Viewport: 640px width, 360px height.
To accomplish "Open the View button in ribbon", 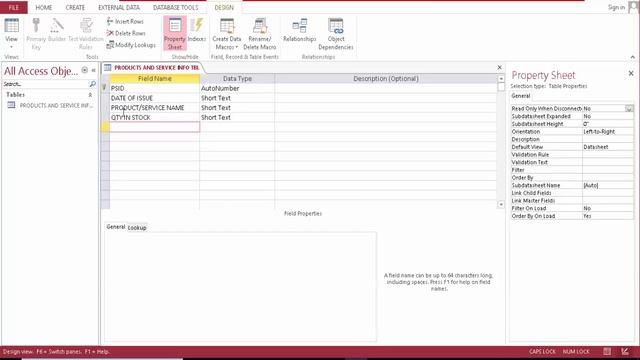I will [11, 33].
